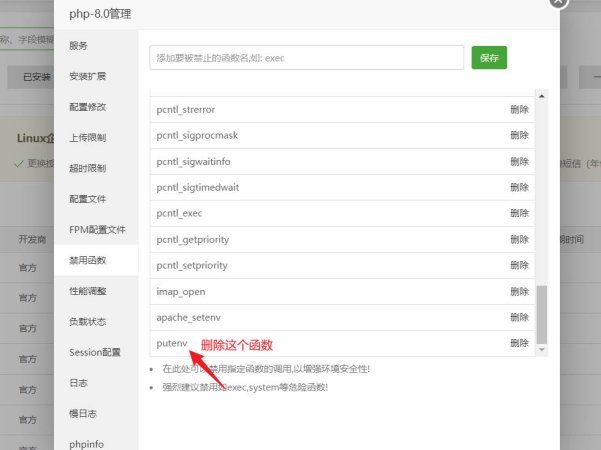The height and width of the screenshot is (450, 601).
Task: Delete the putenv function
Action: pyautogui.click(x=519, y=343)
